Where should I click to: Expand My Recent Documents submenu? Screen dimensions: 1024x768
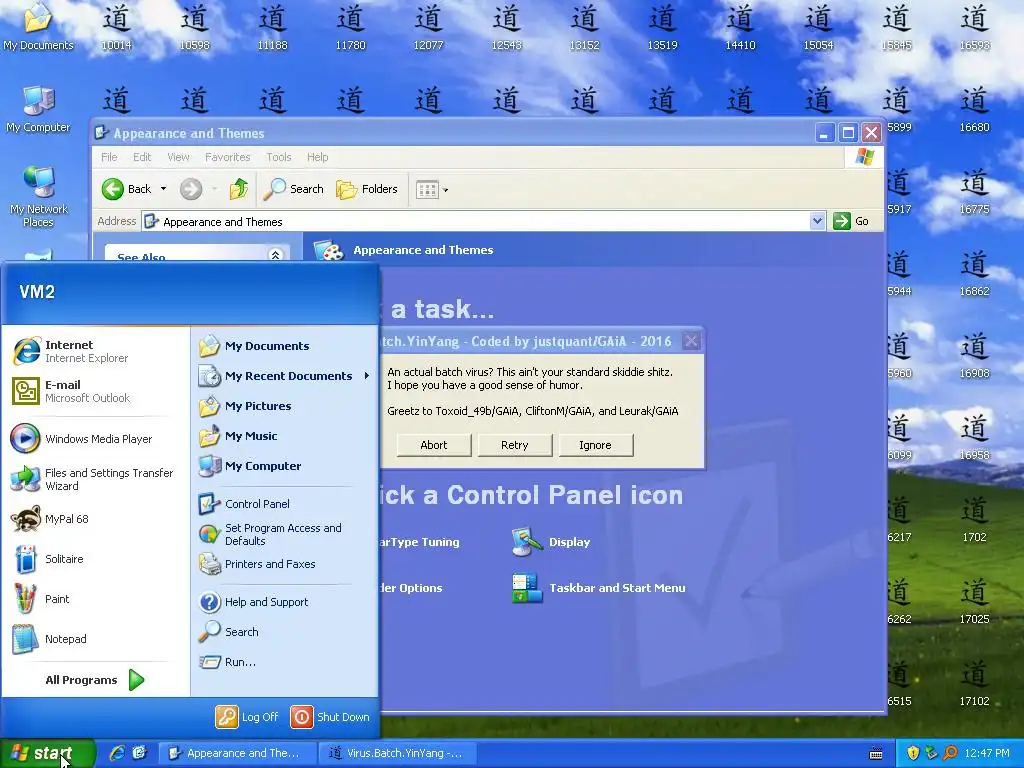[x=284, y=376]
